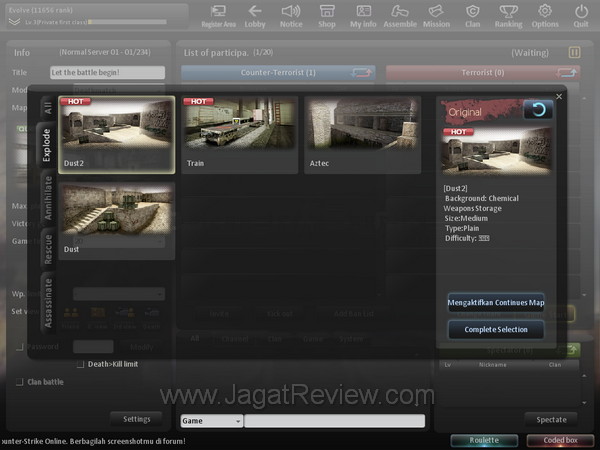Click the Counter-Terrorist team switch icon
Screen dimensions: 600x450
pyautogui.click(x=361, y=72)
